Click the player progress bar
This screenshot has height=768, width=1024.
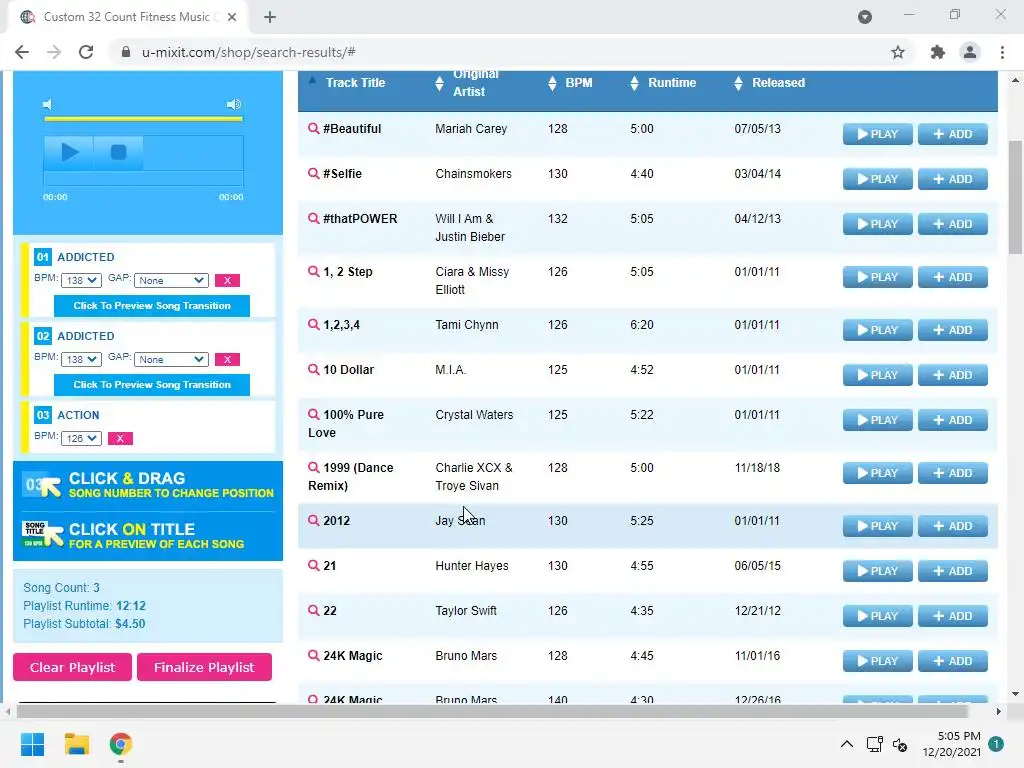(x=143, y=180)
